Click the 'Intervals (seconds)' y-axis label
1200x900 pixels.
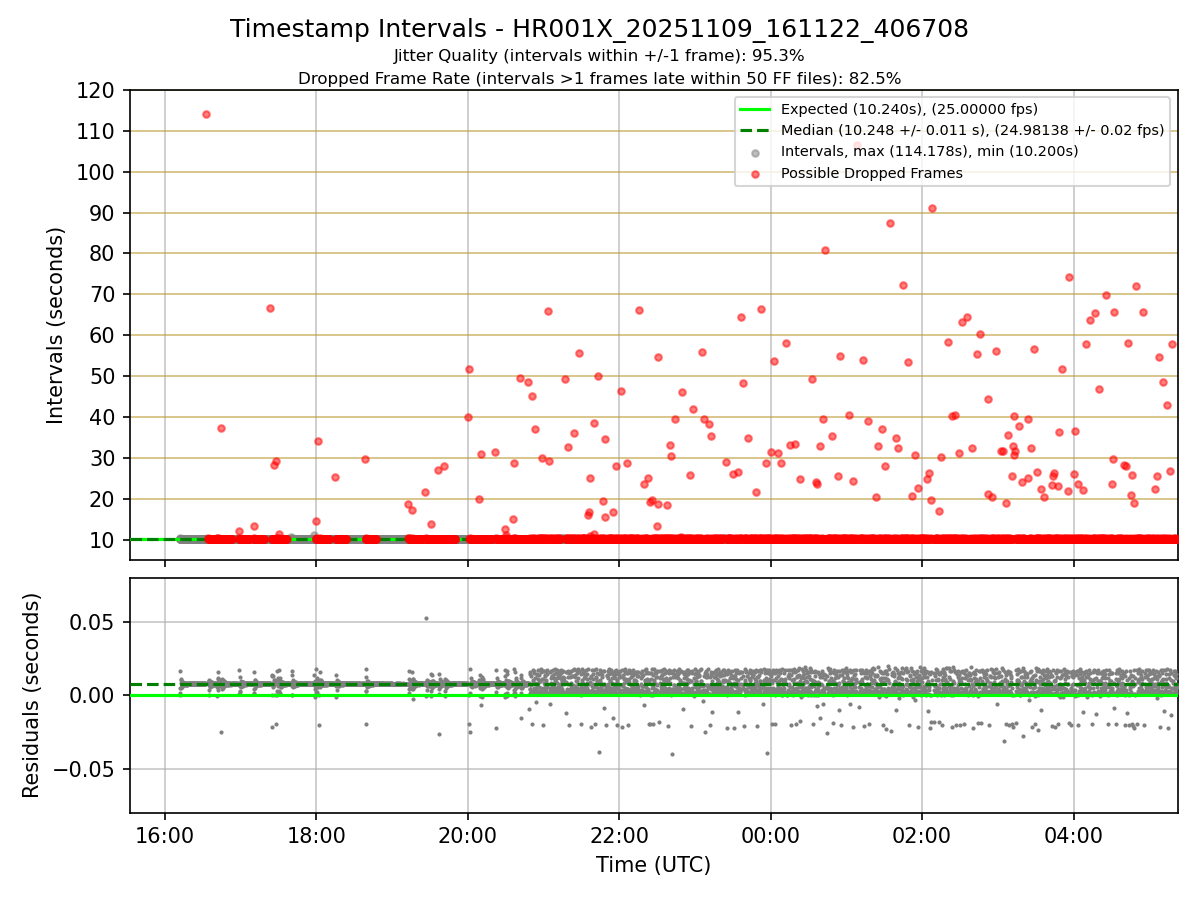[x=56, y=325]
